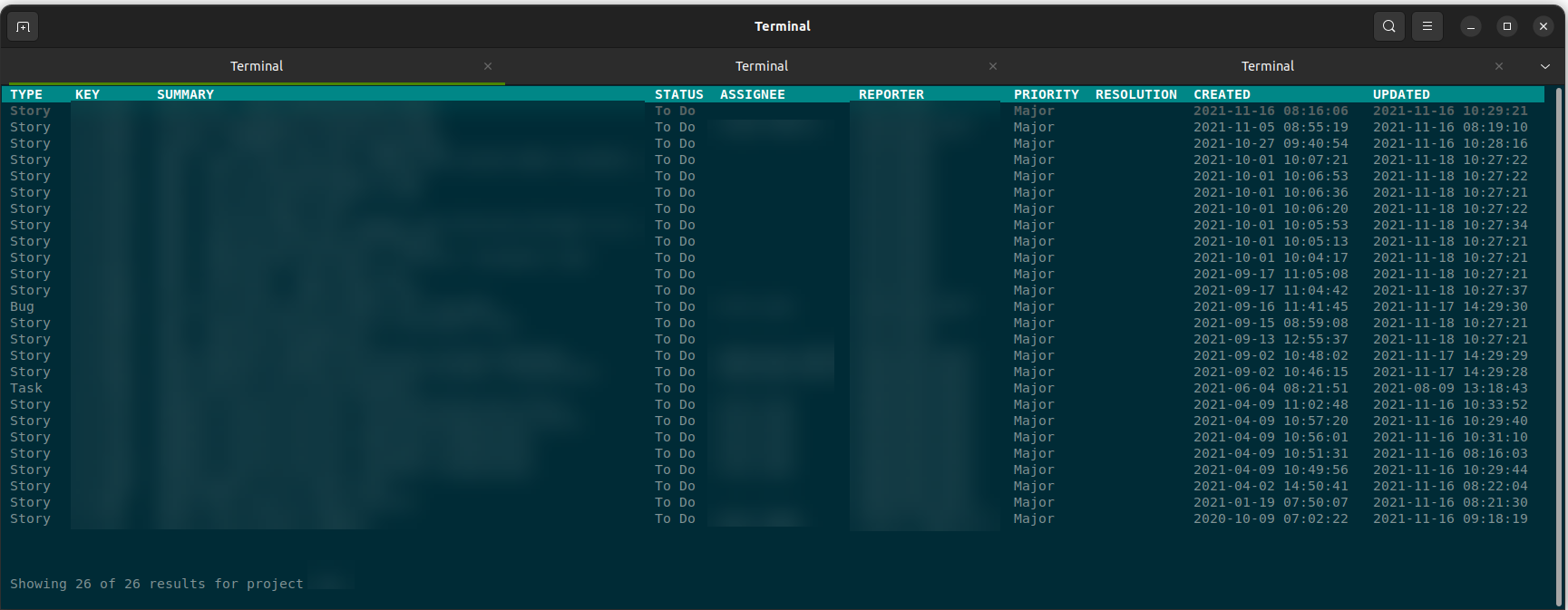Image resolution: width=1568 pixels, height=610 pixels.
Task: Minimize the Terminal window
Action: (1471, 26)
